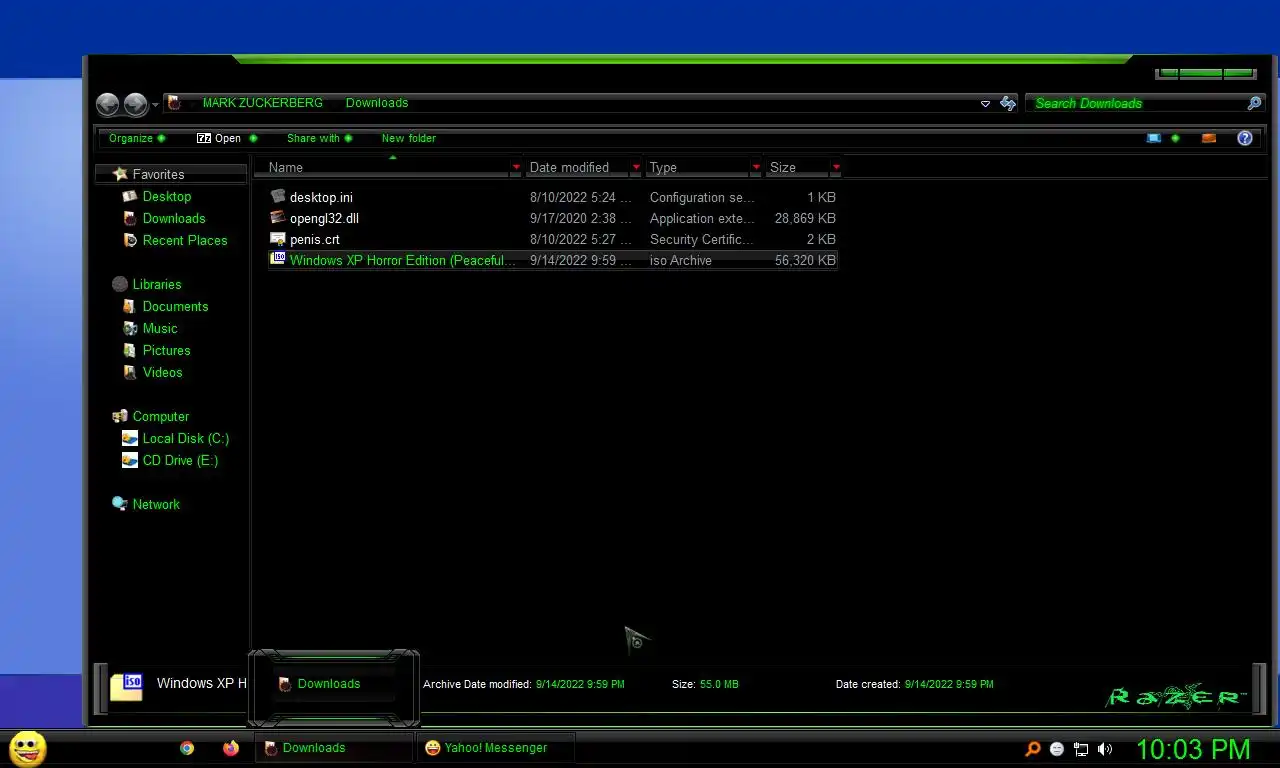
Task: Sort by the Size column header
Action: [797, 167]
